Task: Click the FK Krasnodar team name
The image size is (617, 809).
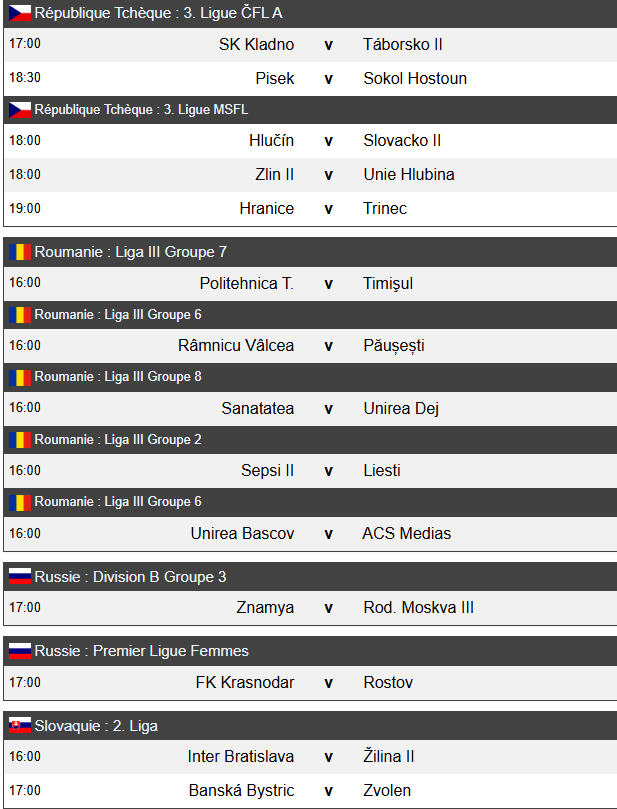Action: (244, 682)
